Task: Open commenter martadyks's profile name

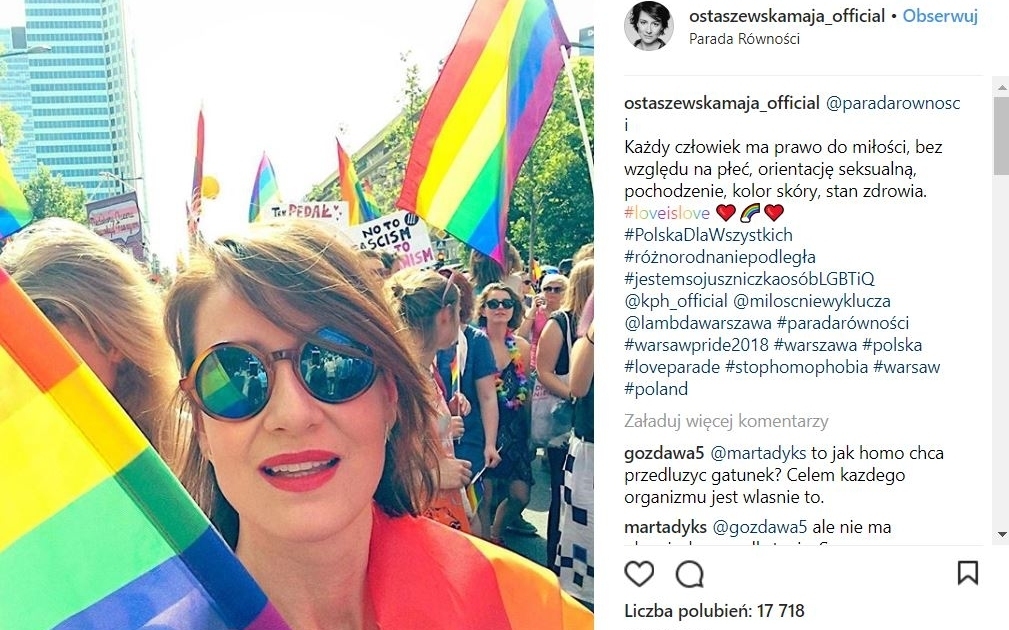Action: 665,528
